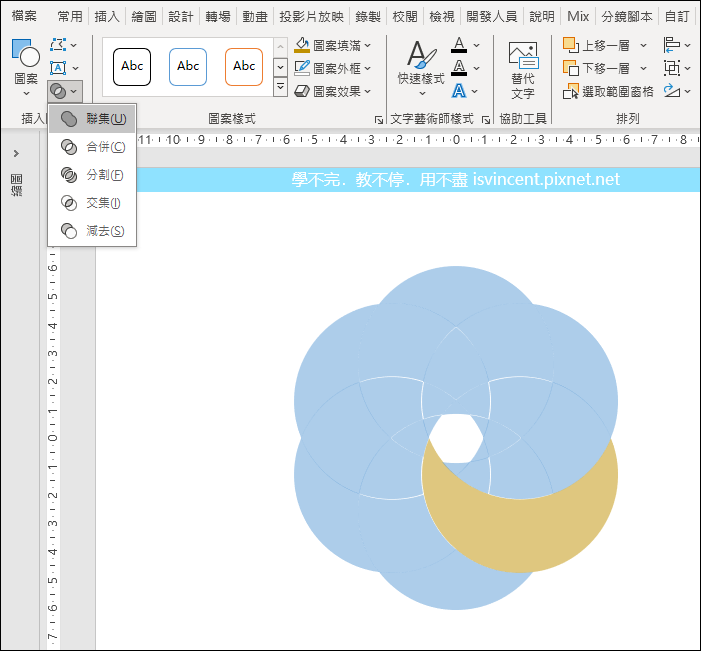The width and height of the screenshot is (701, 651).
Task: Click the blue banner text isvincent.pixnet.net
Action: (x=546, y=179)
